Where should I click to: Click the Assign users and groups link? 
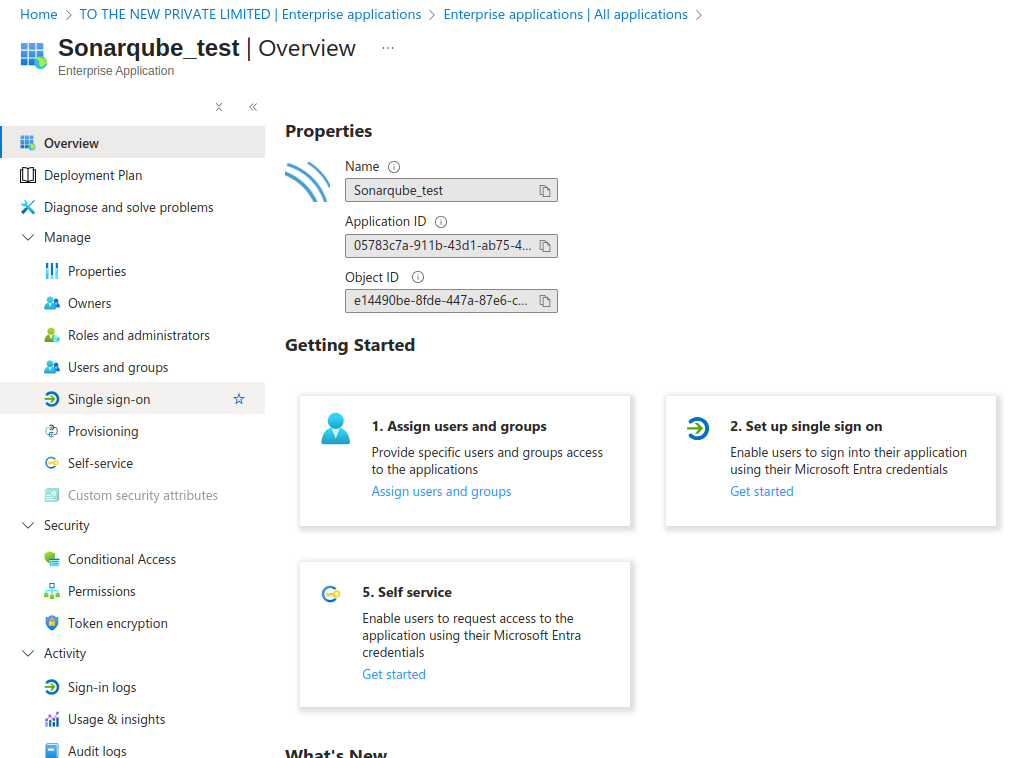coord(441,491)
